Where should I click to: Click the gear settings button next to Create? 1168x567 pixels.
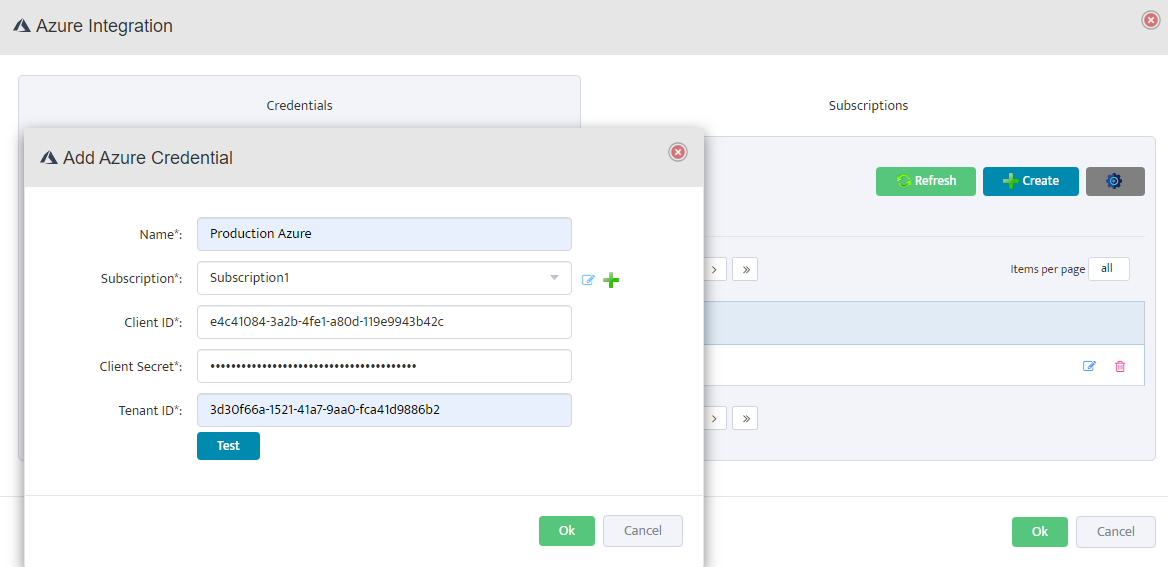(x=1114, y=181)
